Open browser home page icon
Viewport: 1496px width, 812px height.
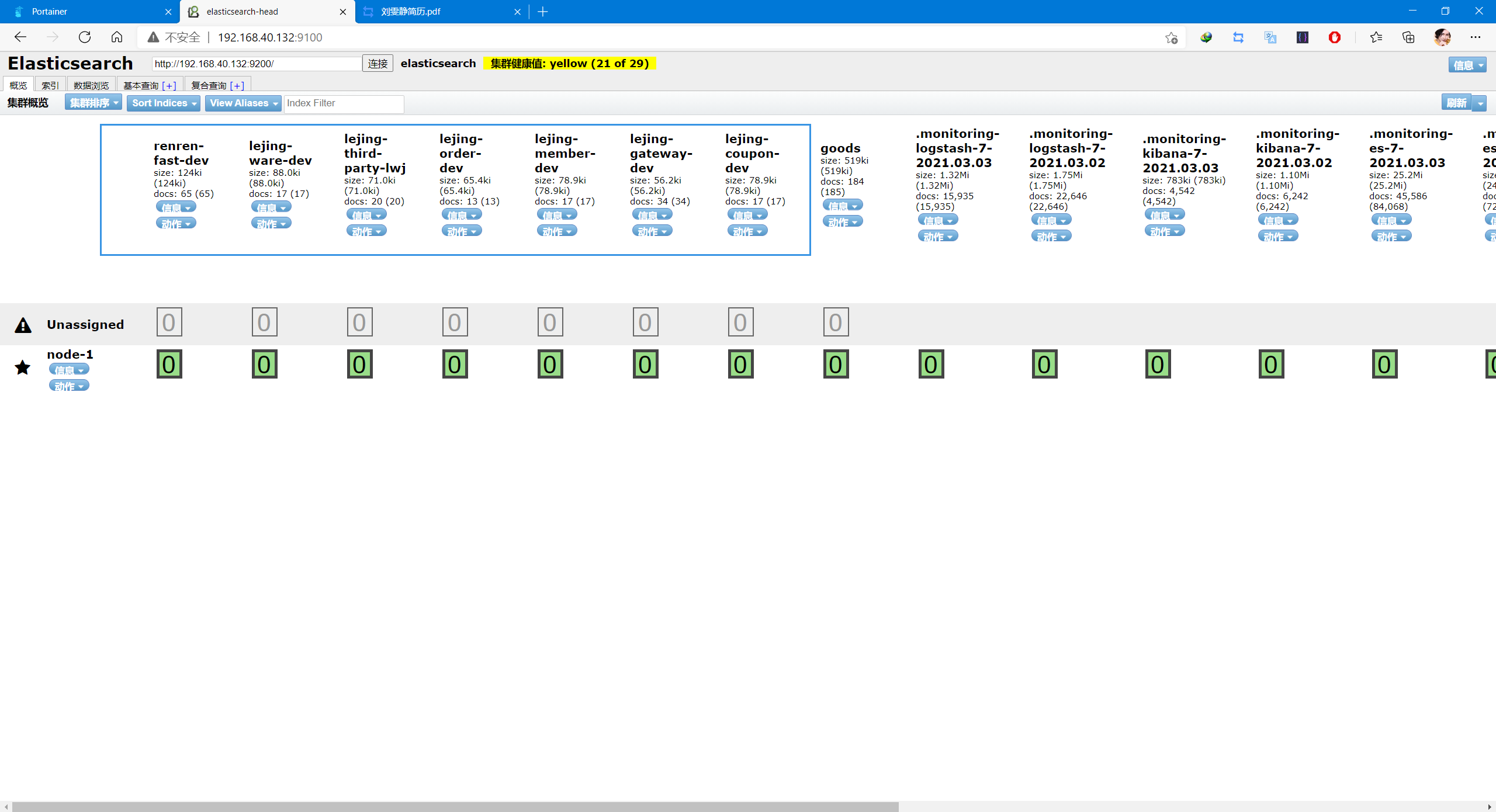coord(117,37)
